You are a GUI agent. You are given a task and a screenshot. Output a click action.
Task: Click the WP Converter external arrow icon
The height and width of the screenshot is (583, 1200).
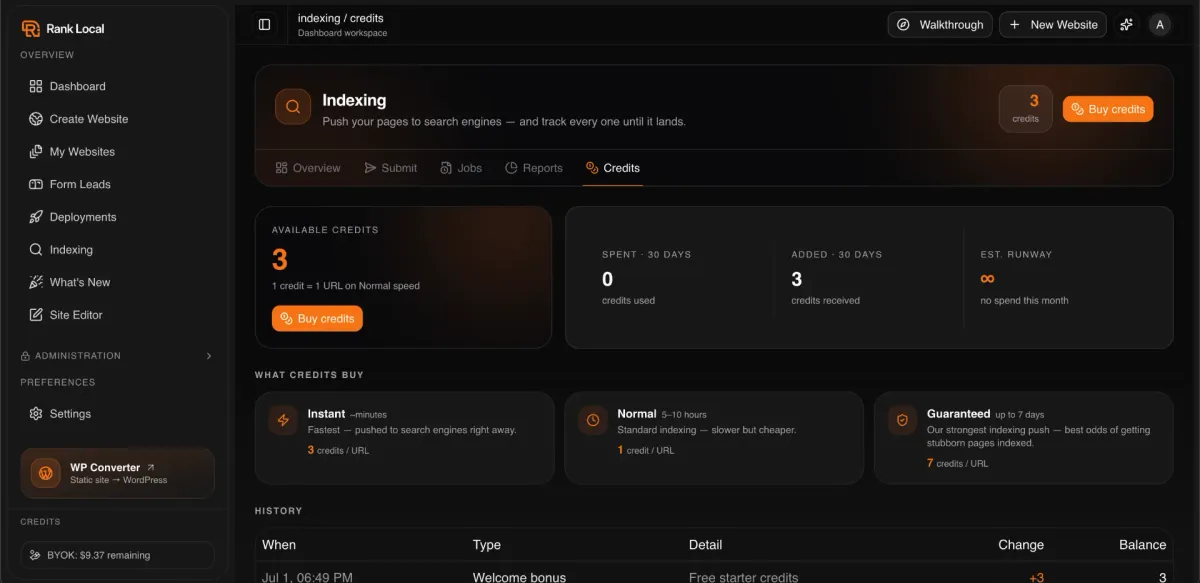click(x=151, y=467)
